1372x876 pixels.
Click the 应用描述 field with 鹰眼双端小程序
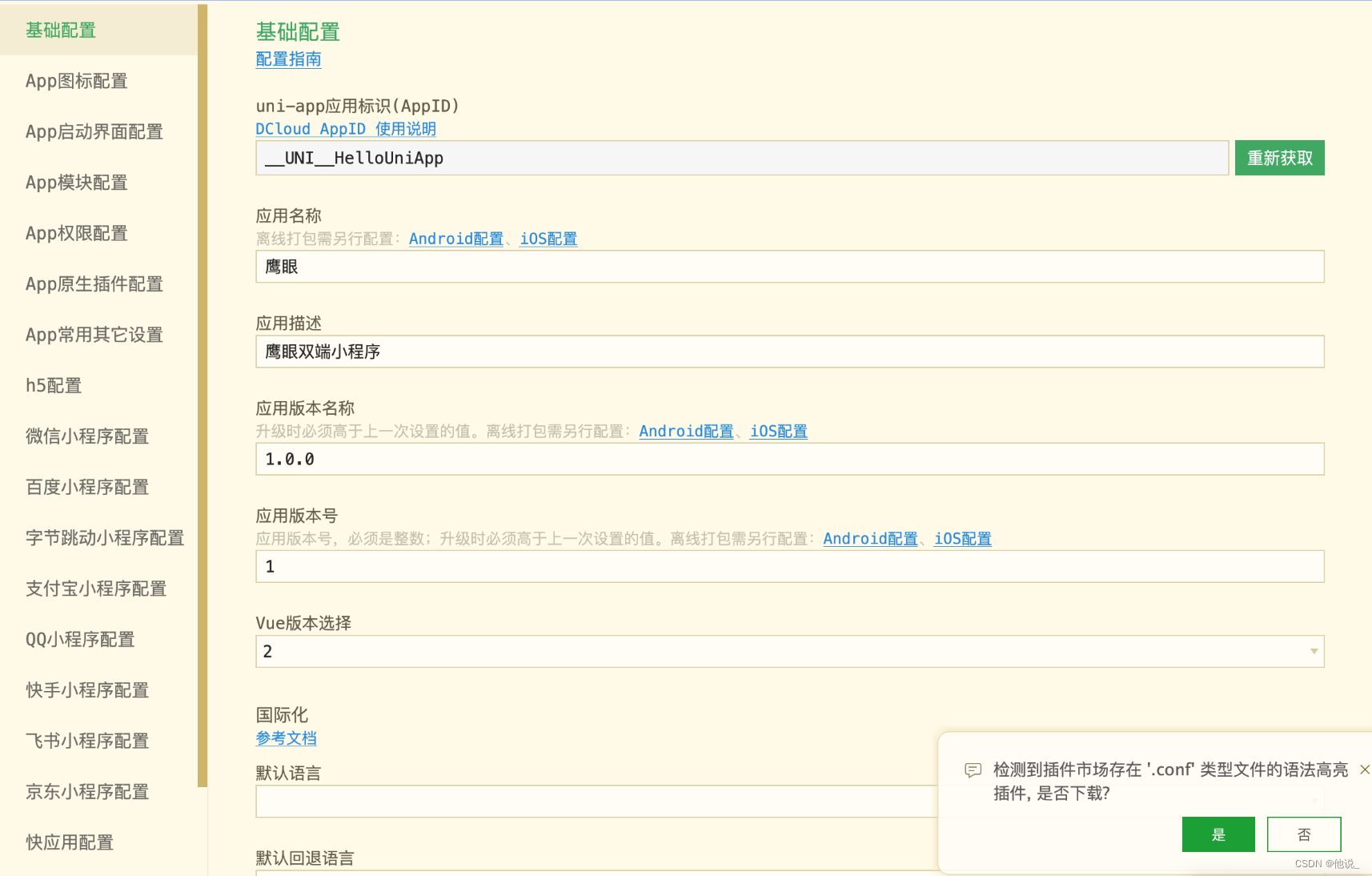[x=790, y=352]
